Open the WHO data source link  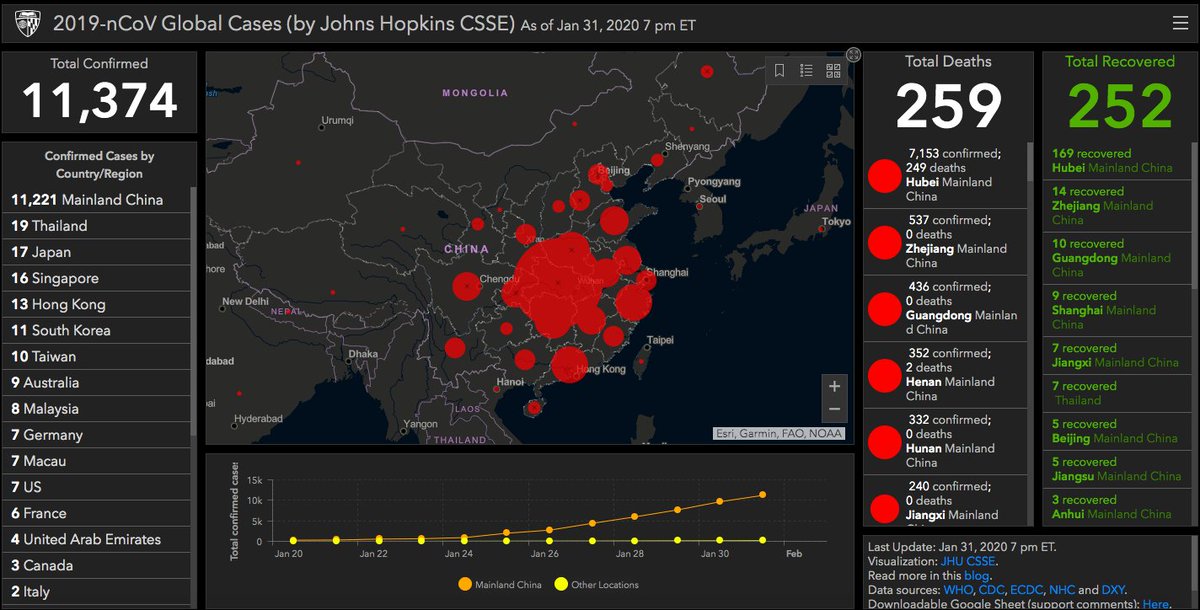pos(957,590)
